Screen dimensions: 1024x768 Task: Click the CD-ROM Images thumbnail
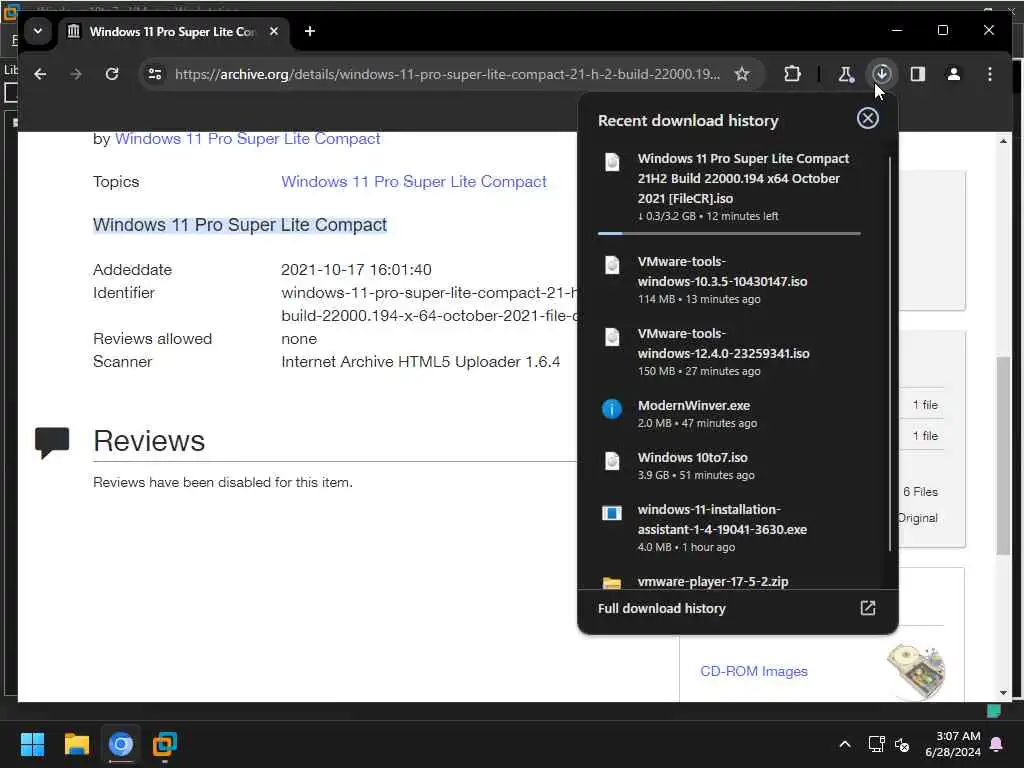point(916,671)
